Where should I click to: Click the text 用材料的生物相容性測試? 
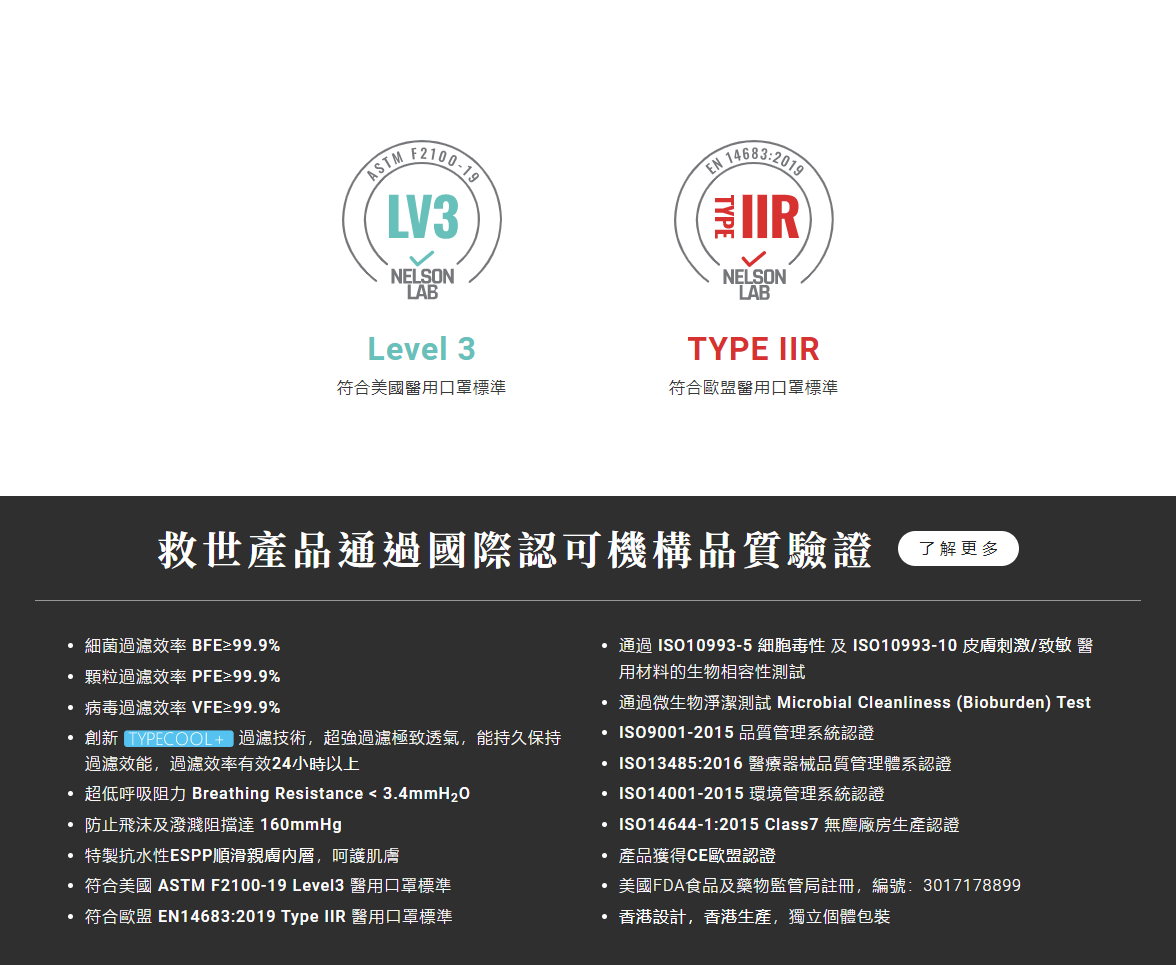coord(712,672)
